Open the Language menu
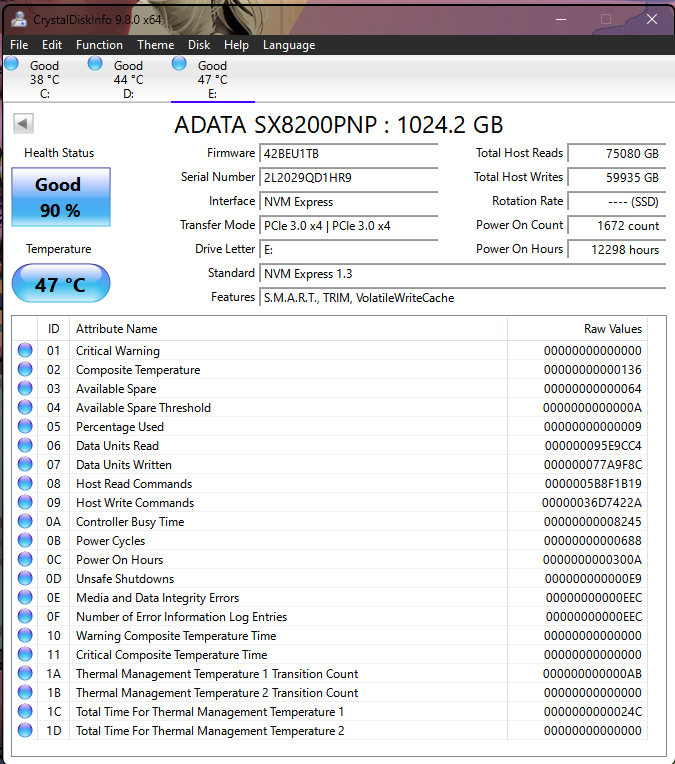This screenshot has height=764, width=675. coord(288,45)
